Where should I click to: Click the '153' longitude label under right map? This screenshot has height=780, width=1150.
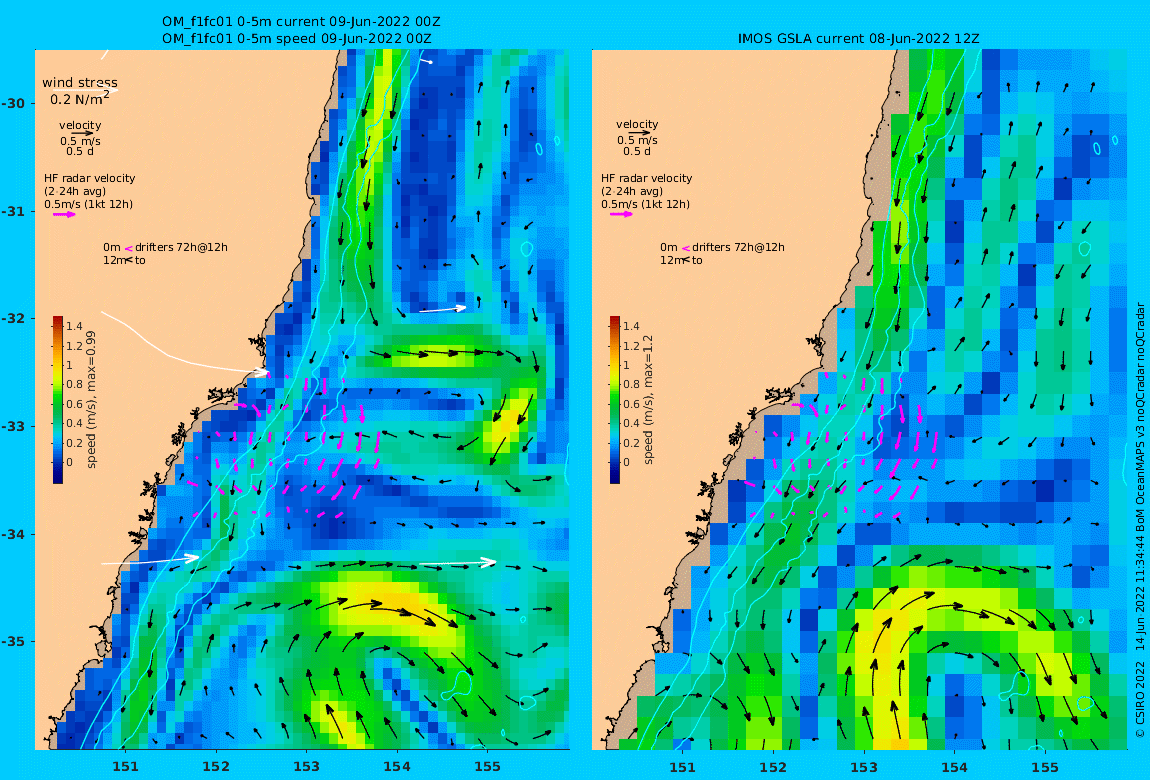[864, 767]
